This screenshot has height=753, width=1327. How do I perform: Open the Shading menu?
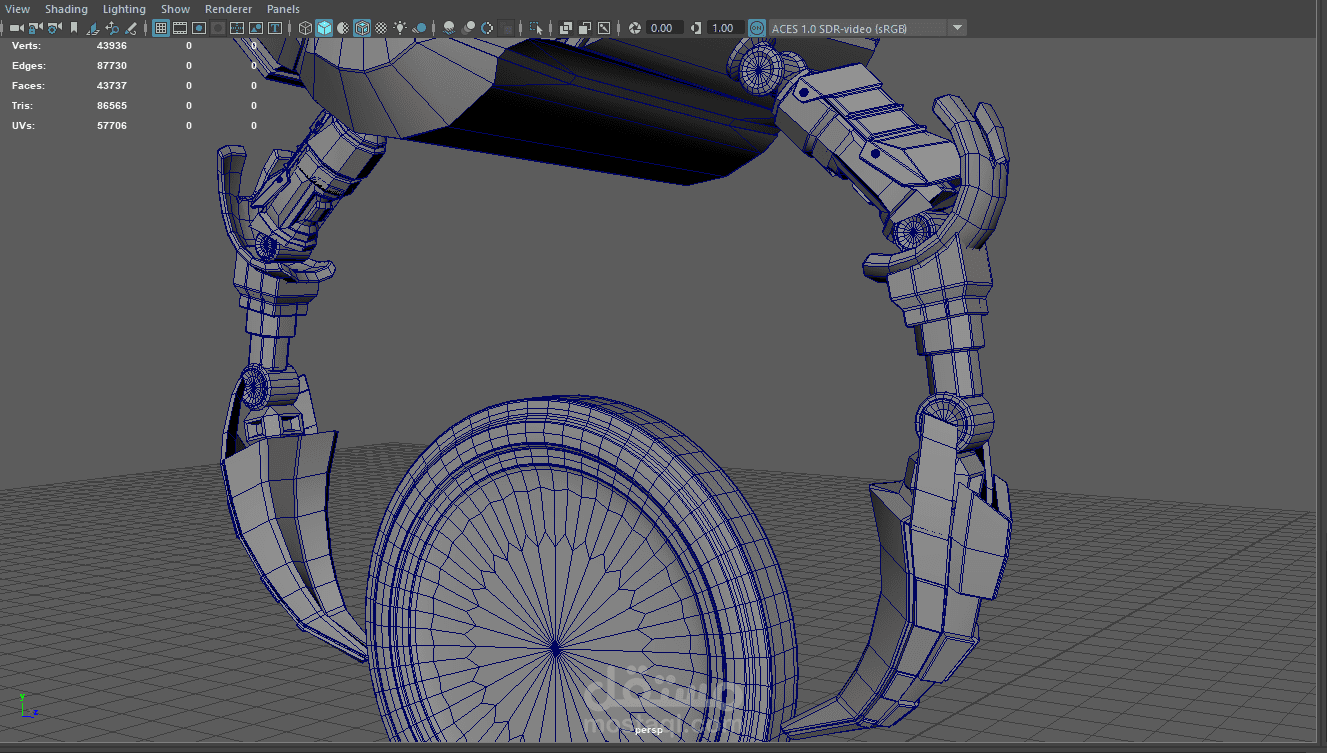click(66, 9)
